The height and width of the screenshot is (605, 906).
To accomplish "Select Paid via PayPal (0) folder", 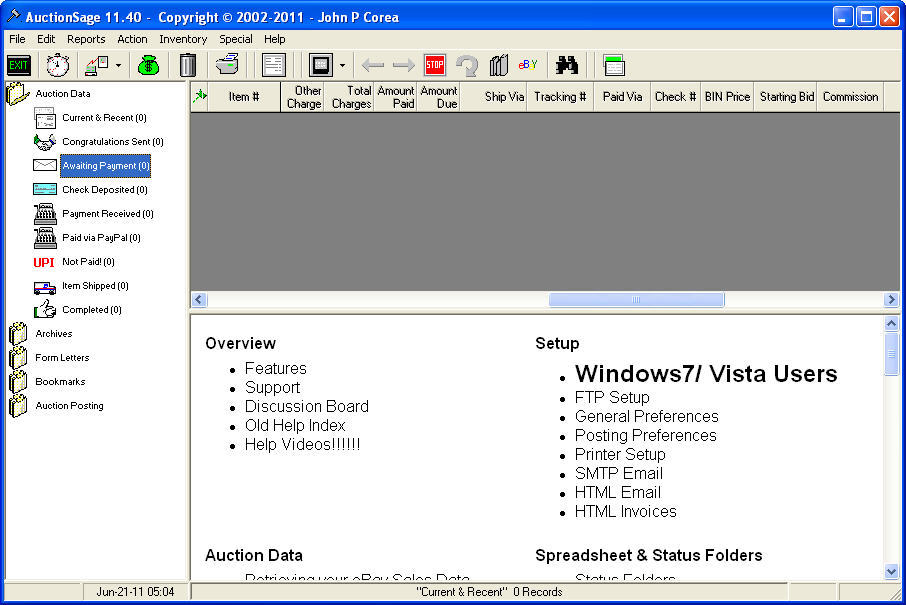I will pyautogui.click(x=101, y=237).
